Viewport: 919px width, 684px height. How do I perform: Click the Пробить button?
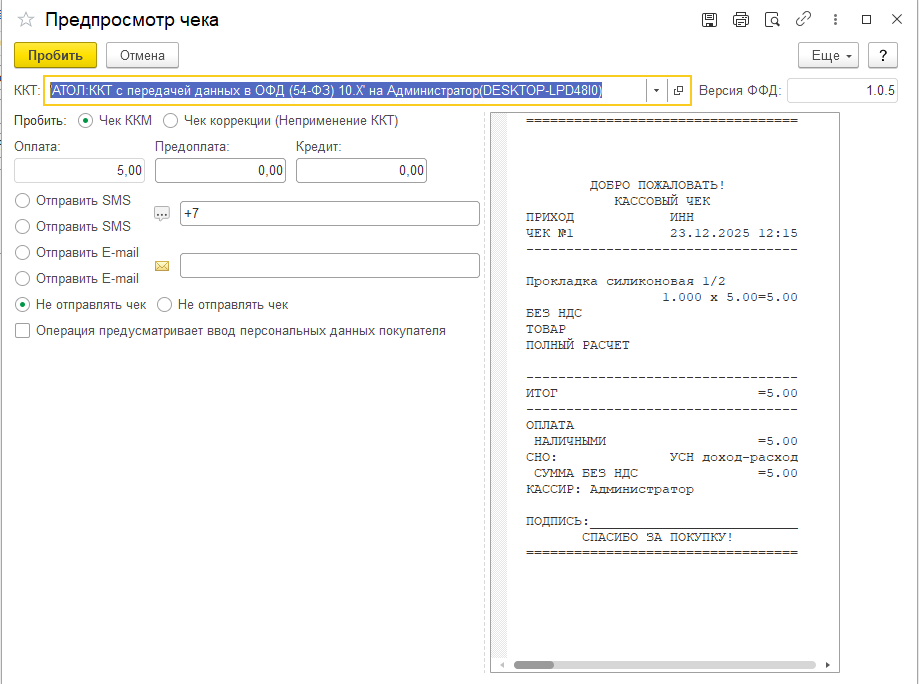click(x=55, y=55)
